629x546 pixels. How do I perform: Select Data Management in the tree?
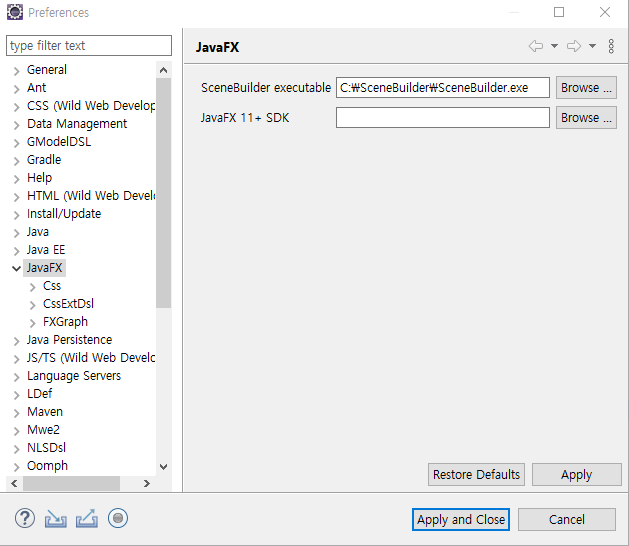point(77,124)
